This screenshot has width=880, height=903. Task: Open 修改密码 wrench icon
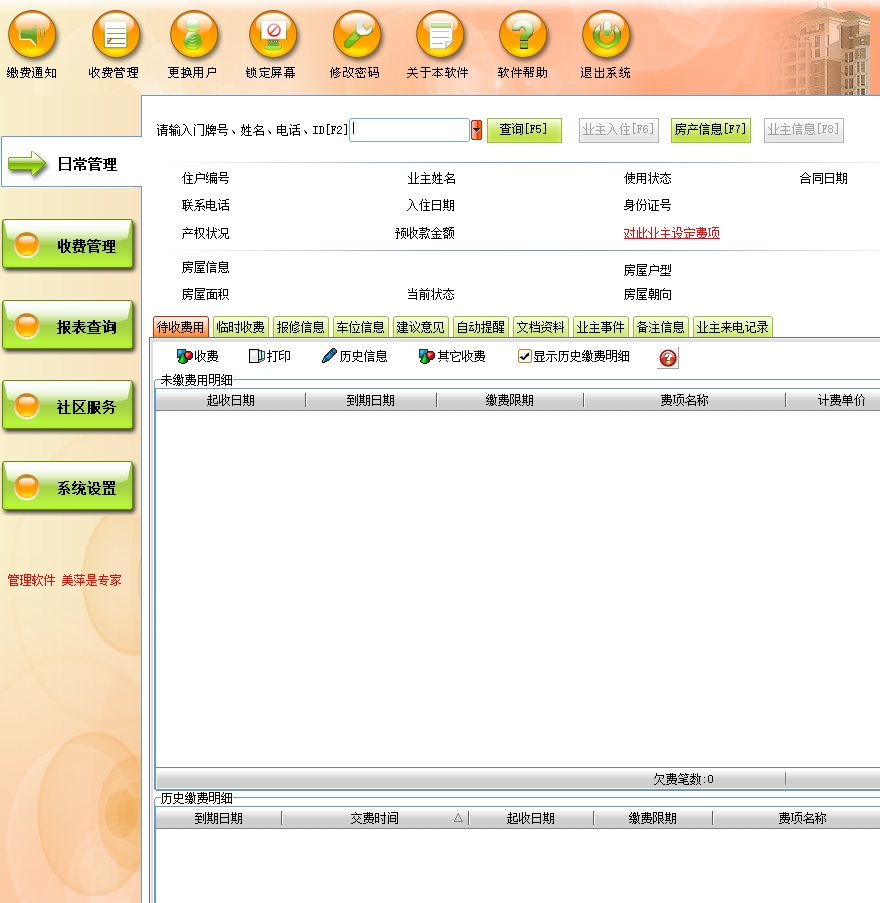356,36
